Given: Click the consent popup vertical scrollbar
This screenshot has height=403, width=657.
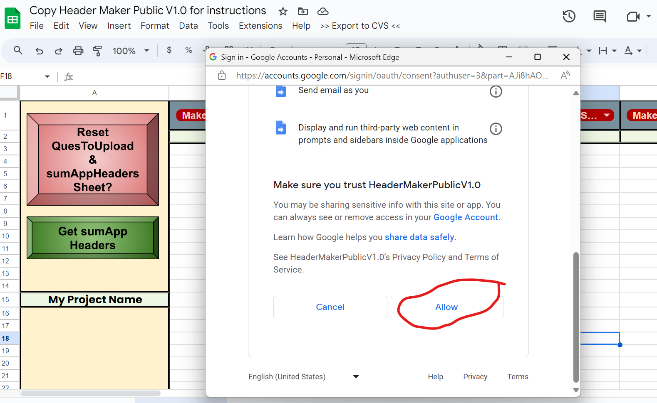Looking at the screenshot, I should point(576,317).
